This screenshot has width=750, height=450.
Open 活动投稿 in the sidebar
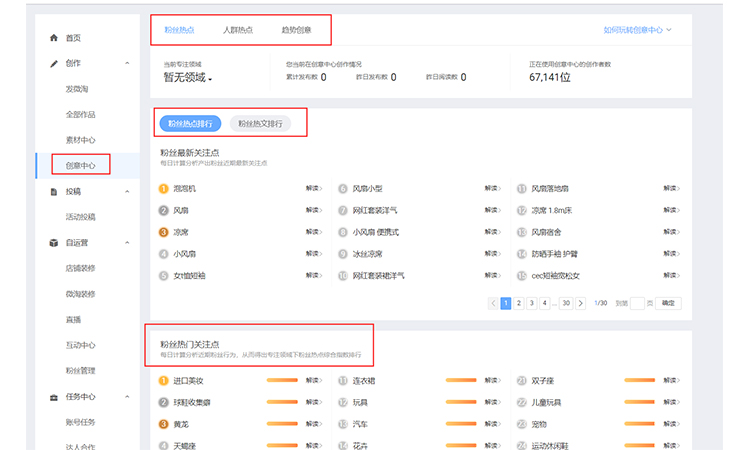[80, 217]
